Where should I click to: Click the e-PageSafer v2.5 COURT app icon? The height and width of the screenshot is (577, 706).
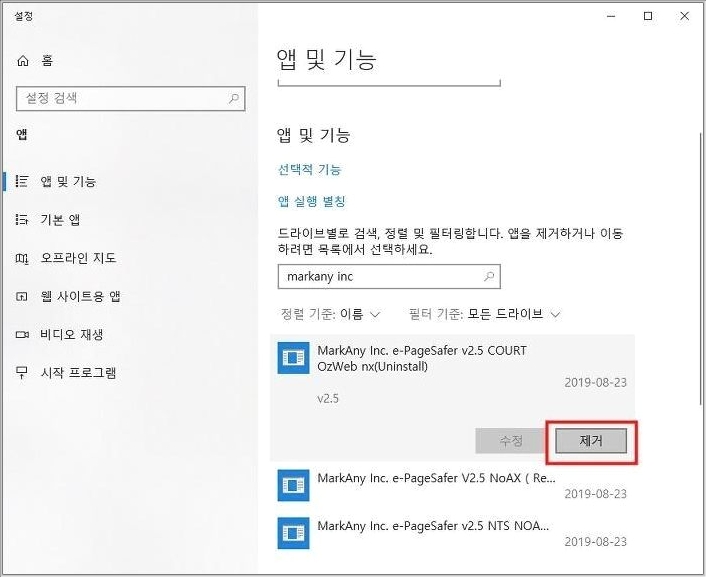point(294,358)
